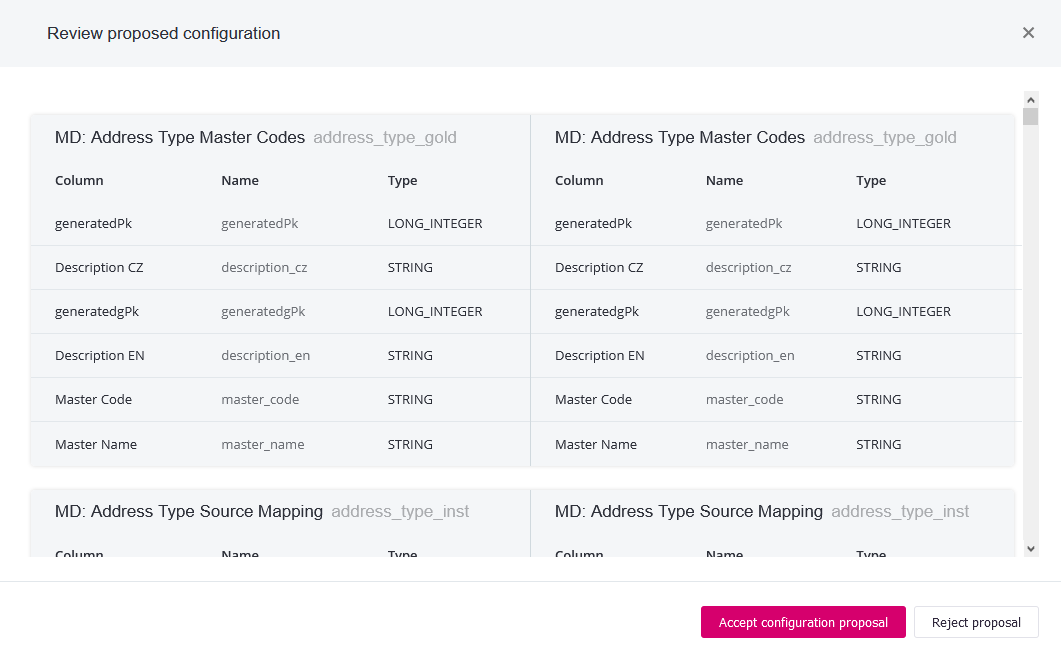Click LONG_INTEGER type of generatedPk in right table

click(903, 224)
